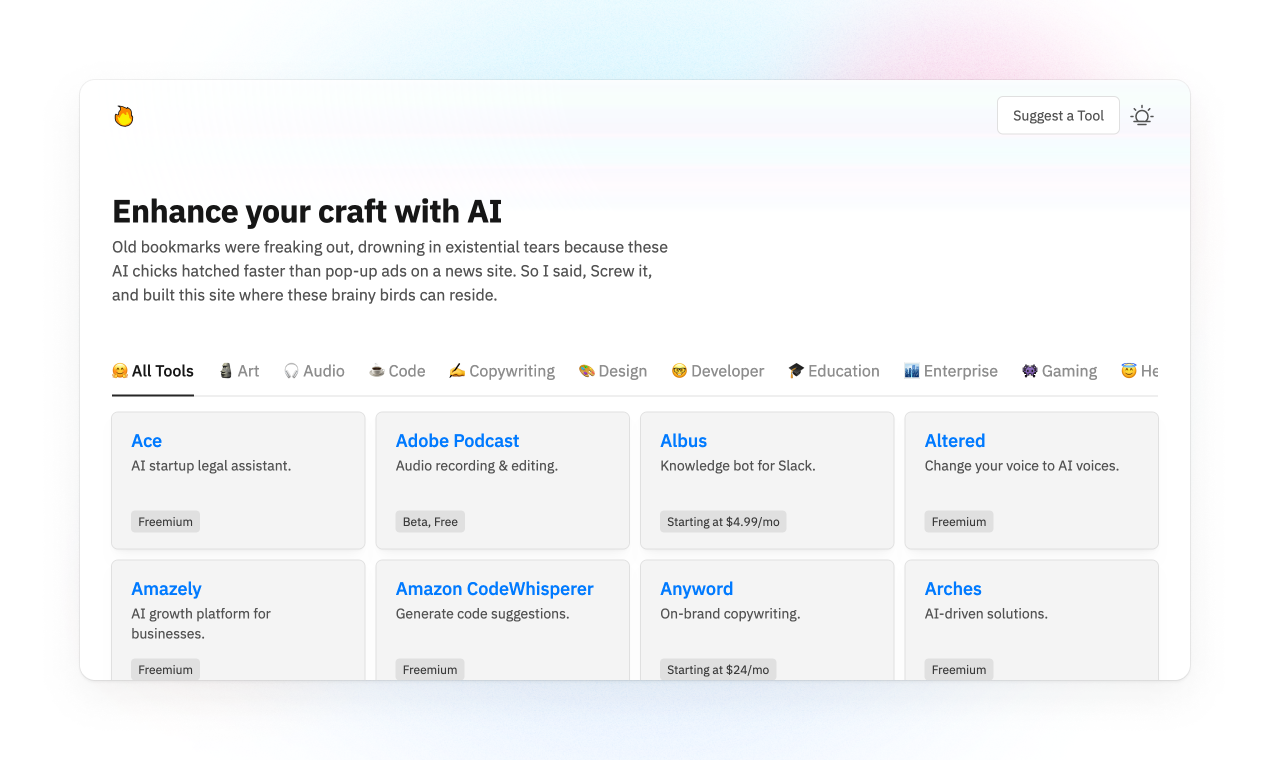Switch to the Education tab
The width and height of the screenshot is (1270, 760).
[x=834, y=371]
